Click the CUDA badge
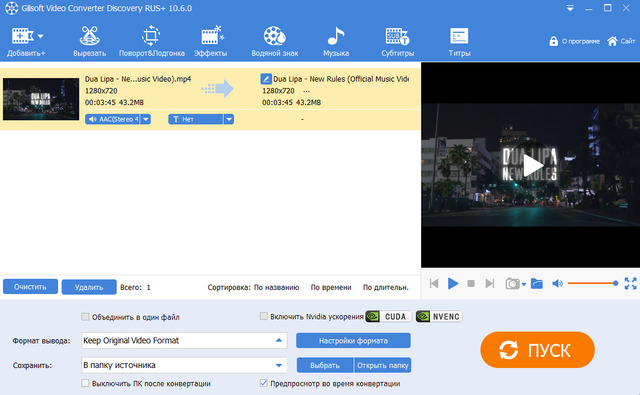 pos(389,317)
